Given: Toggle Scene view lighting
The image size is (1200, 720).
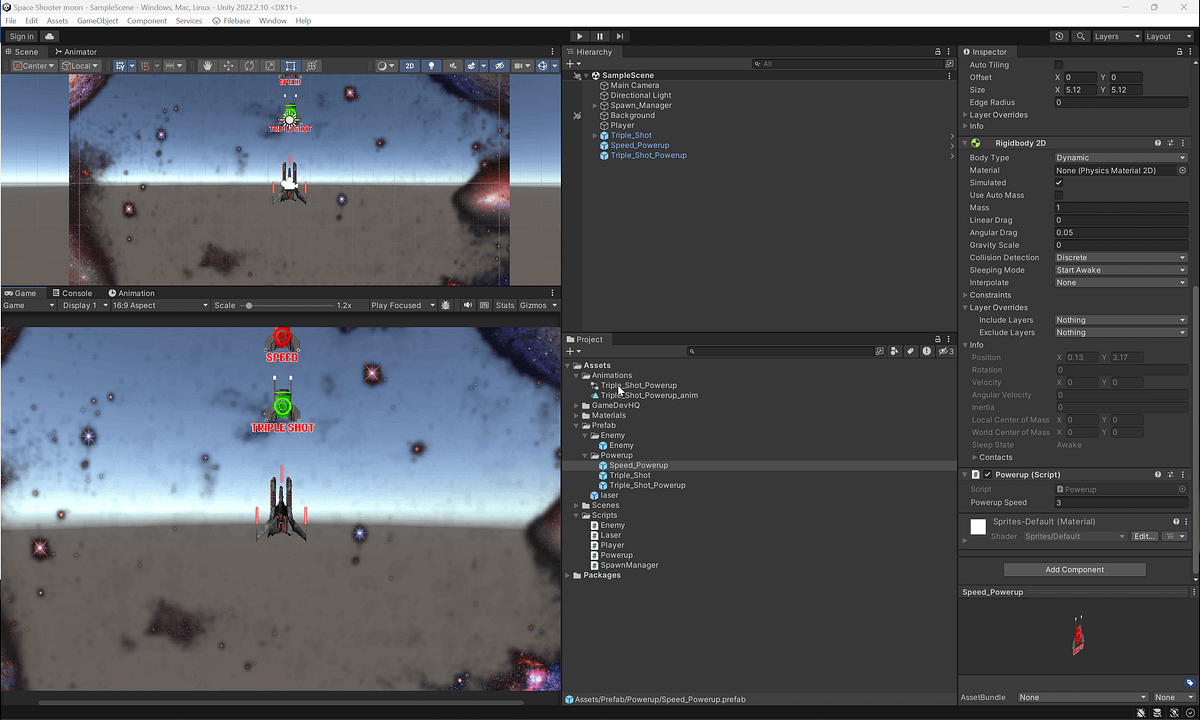Looking at the screenshot, I should click(x=432, y=66).
